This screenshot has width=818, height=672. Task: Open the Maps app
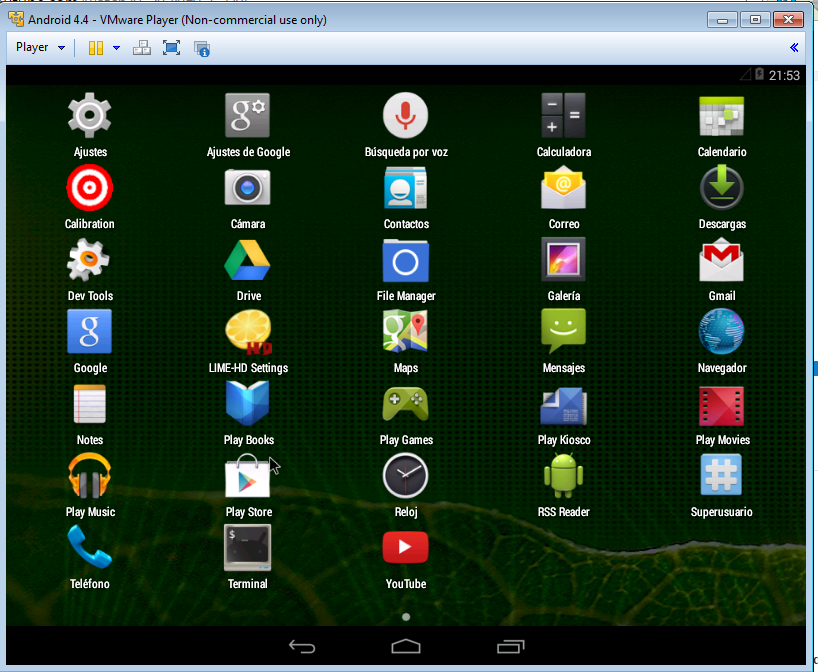click(x=405, y=332)
